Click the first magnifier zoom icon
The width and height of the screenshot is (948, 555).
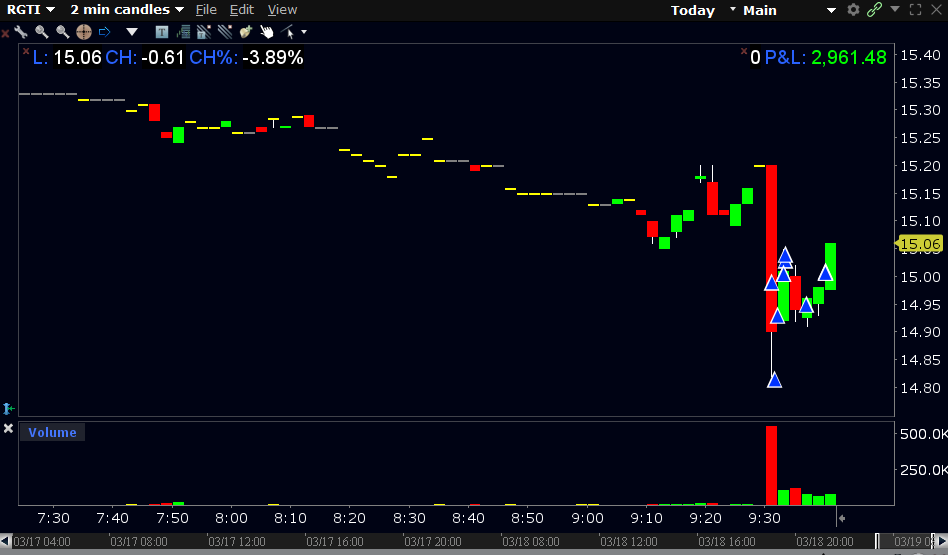pyautogui.click(x=41, y=31)
